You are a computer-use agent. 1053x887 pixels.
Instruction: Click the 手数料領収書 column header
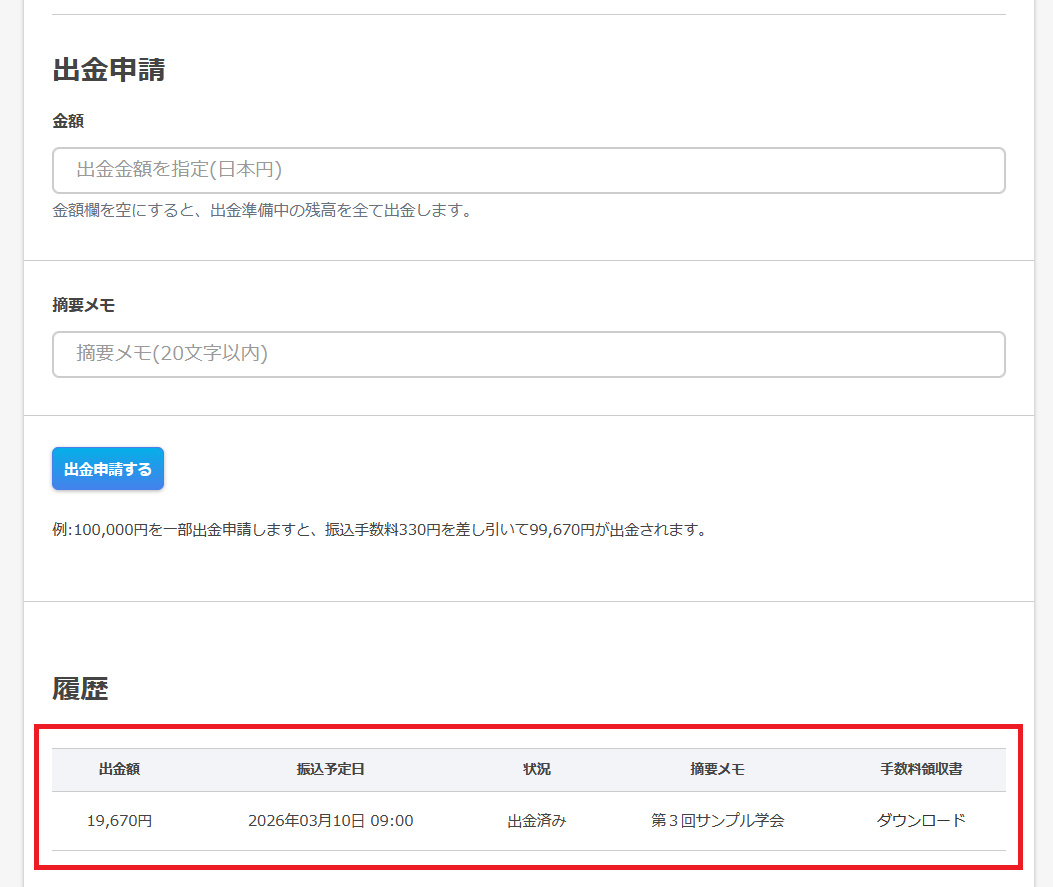pyautogui.click(x=921, y=769)
